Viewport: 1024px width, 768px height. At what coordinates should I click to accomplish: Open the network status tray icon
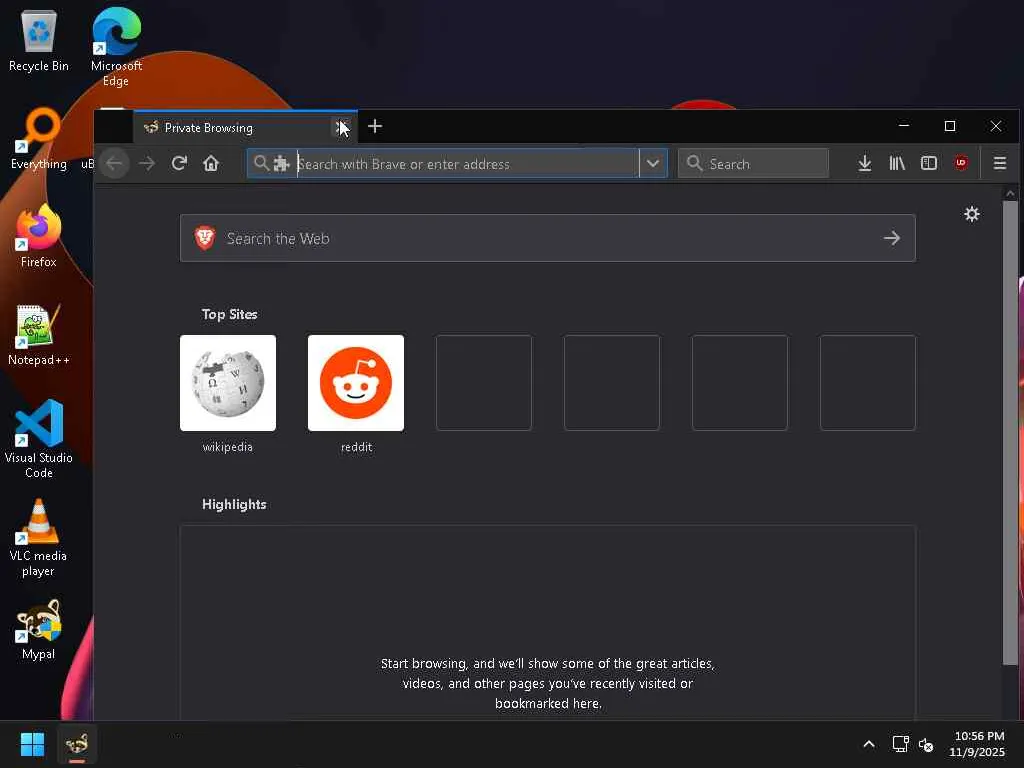[x=901, y=744]
